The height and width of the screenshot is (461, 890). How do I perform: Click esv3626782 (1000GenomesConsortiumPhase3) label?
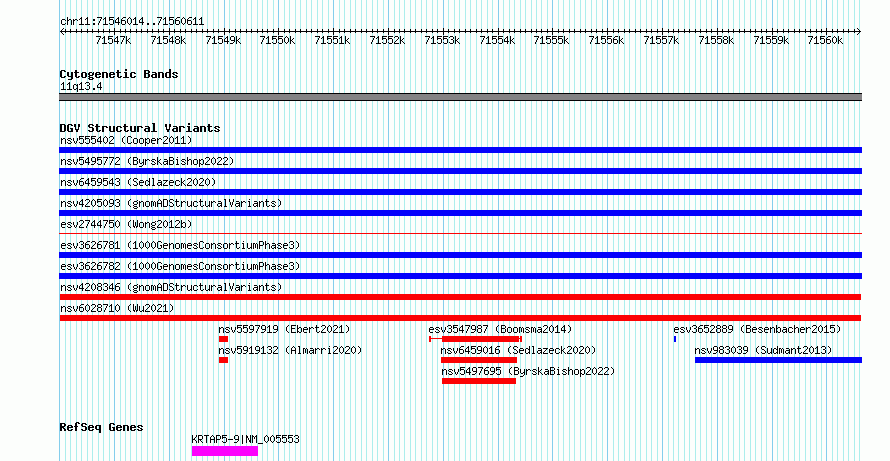[180, 266]
